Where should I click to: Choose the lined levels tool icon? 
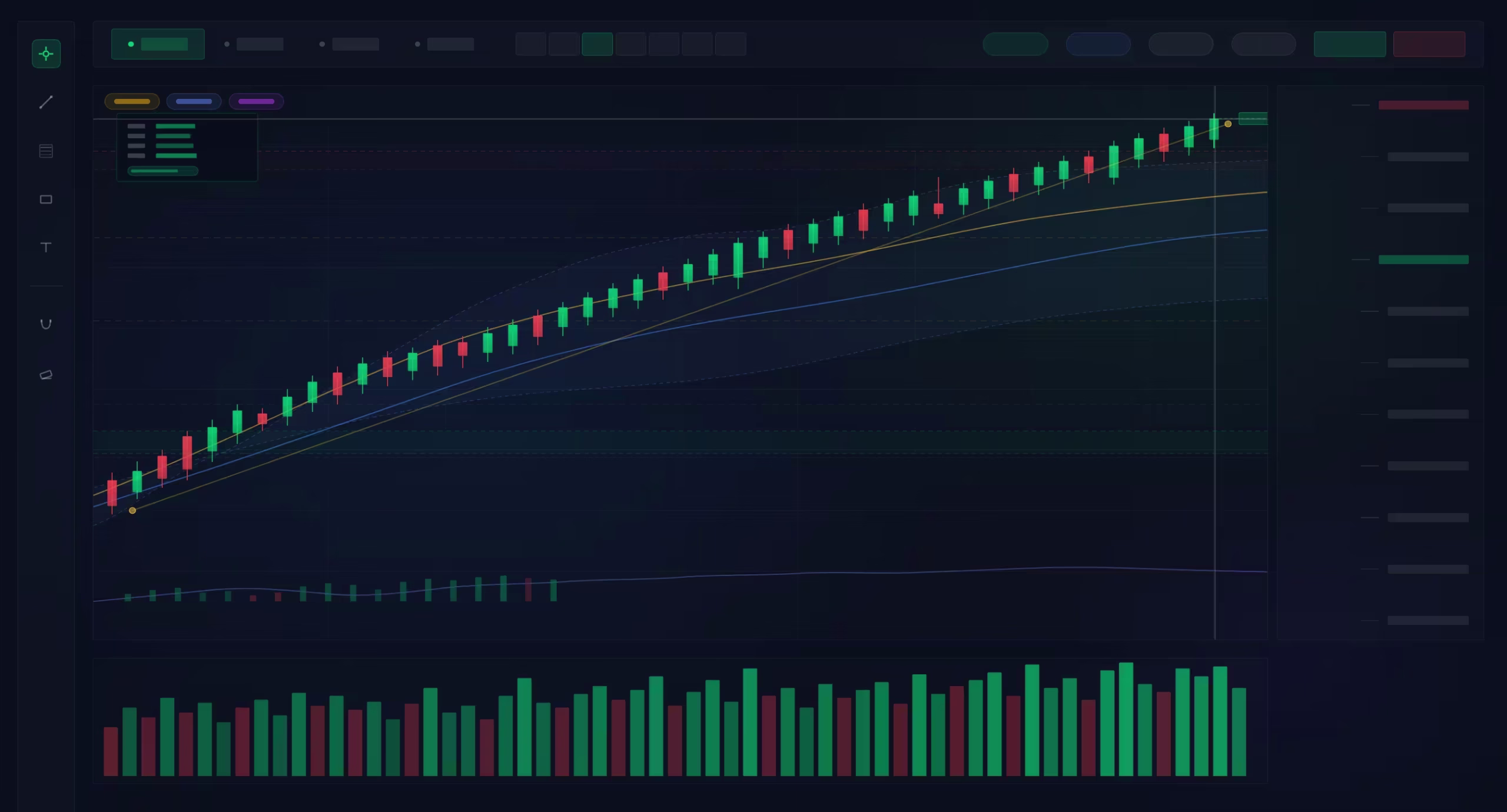click(46, 151)
